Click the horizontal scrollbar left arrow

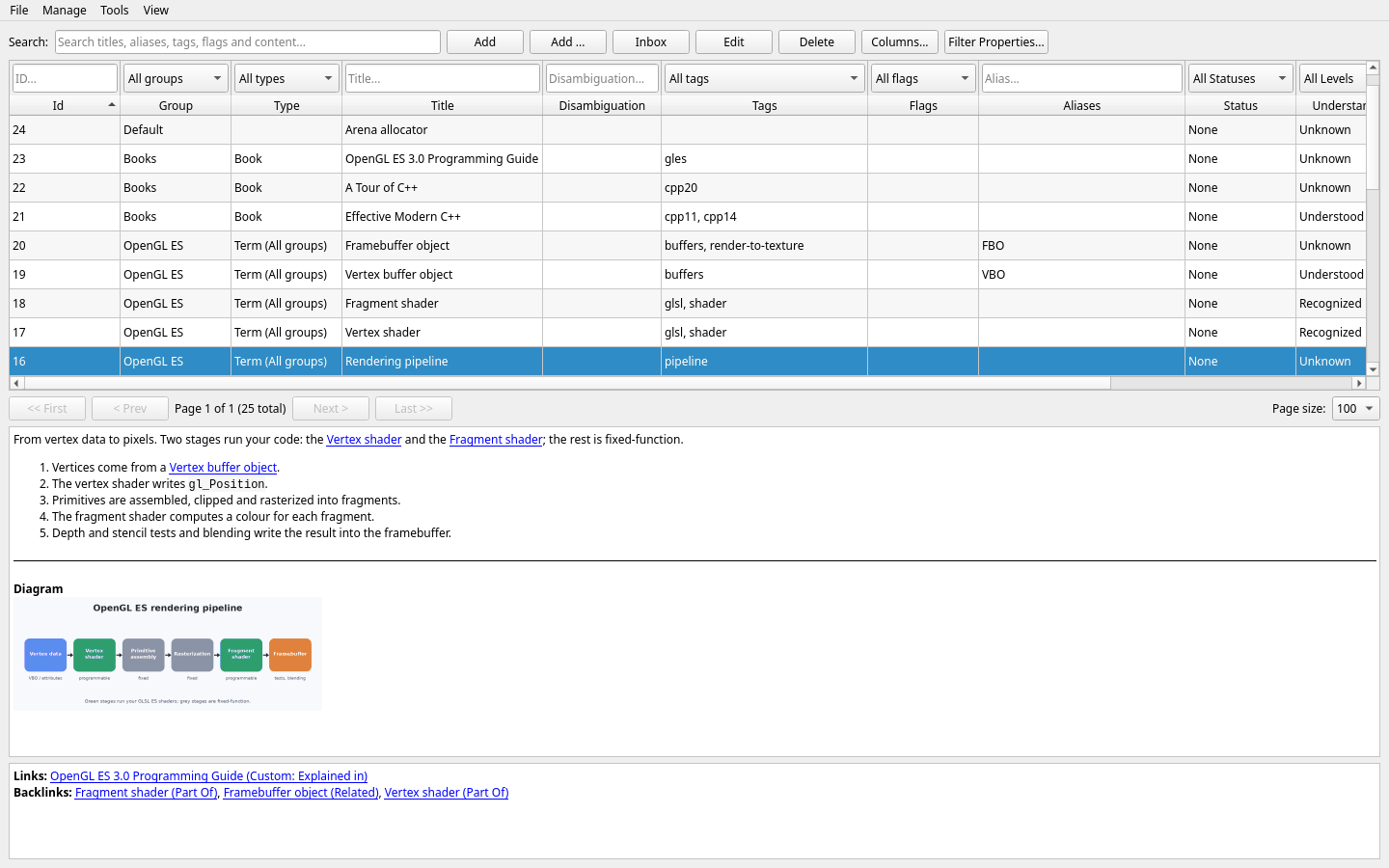tap(16, 383)
